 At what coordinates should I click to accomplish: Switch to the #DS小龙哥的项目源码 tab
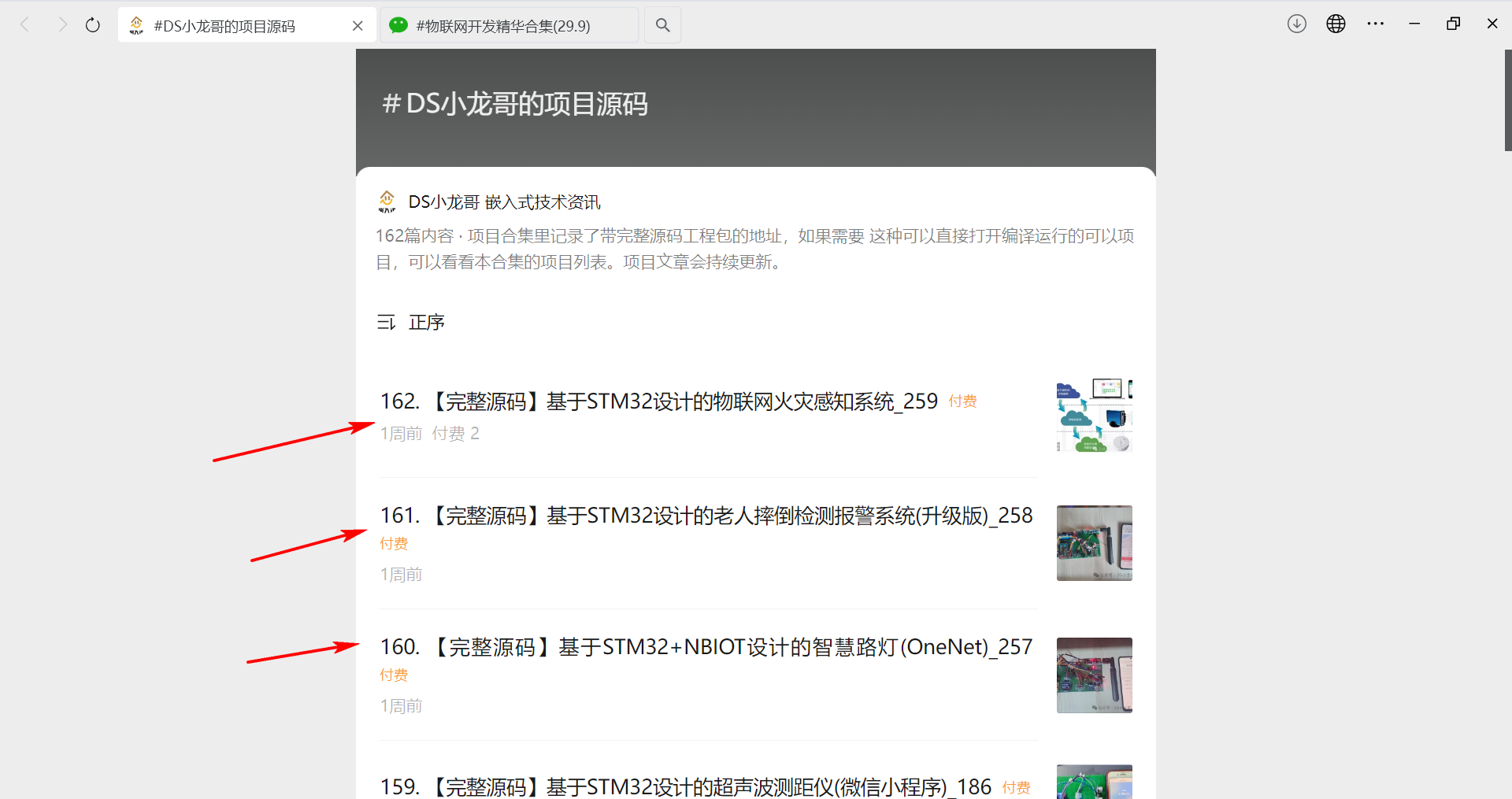247,25
